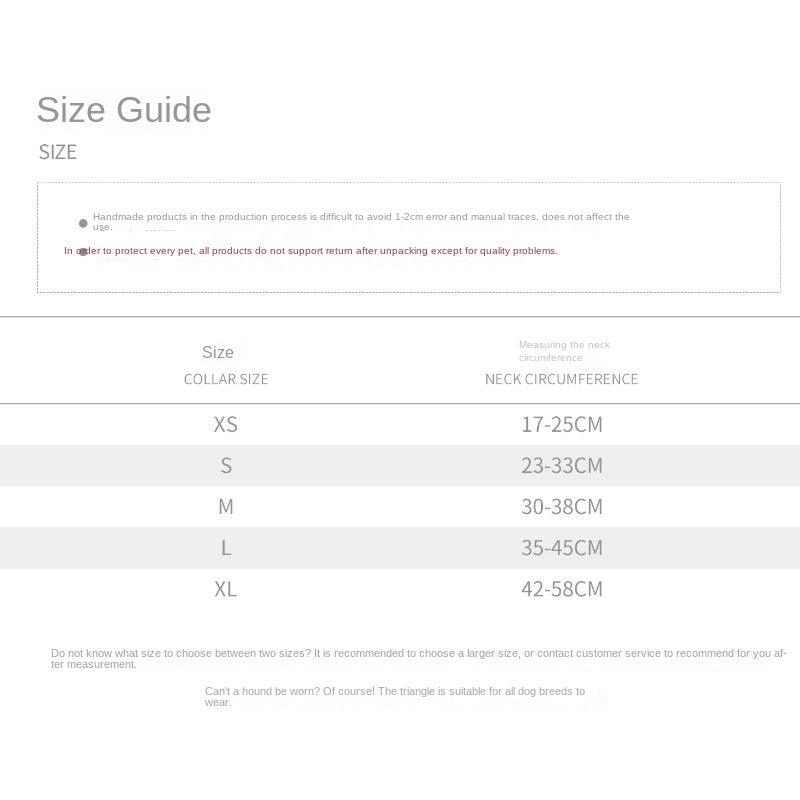
Task: Click the 35-45CM neck measurement
Action: pyautogui.click(x=562, y=548)
